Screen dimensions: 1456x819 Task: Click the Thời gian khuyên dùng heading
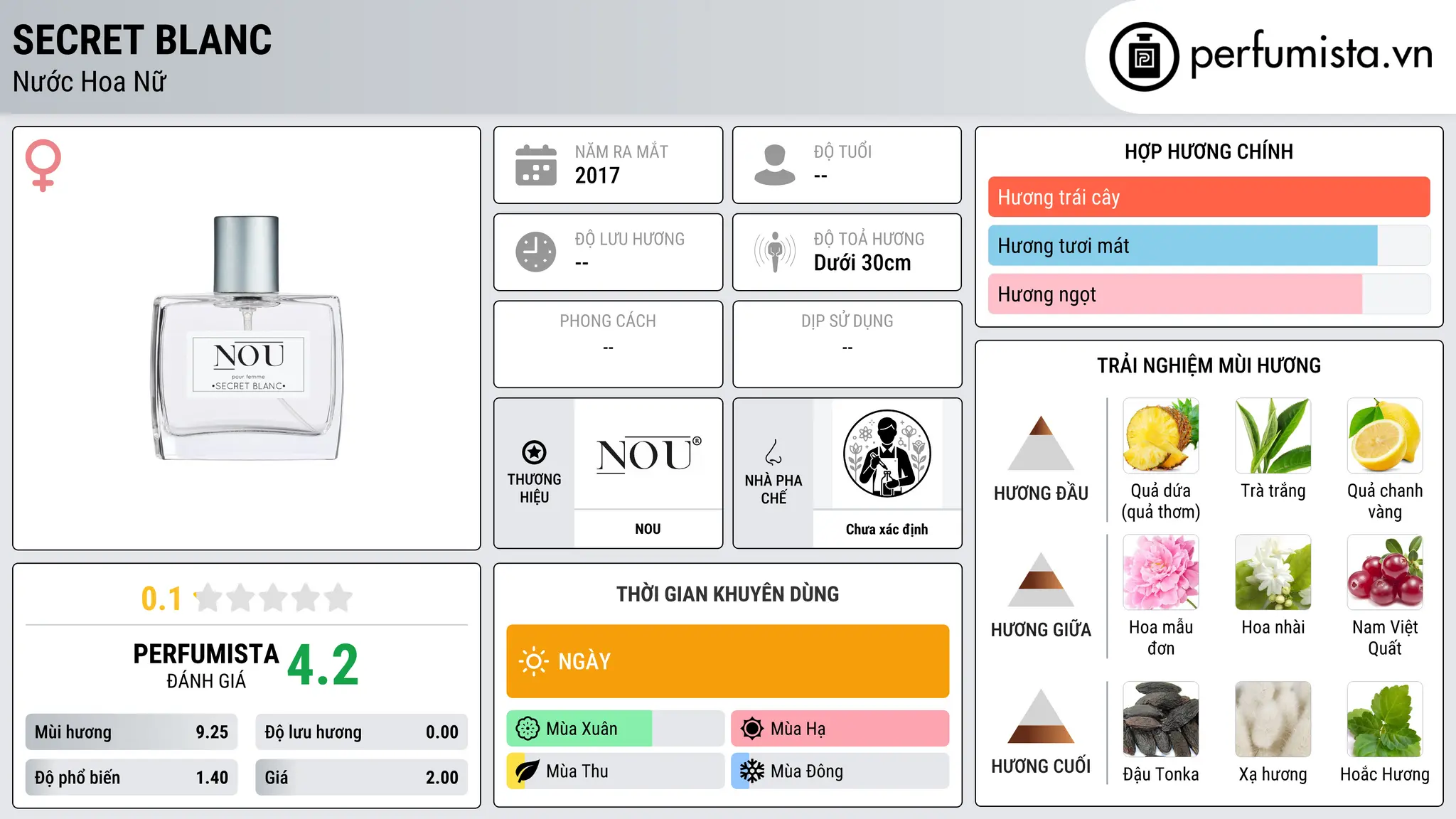tap(727, 594)
